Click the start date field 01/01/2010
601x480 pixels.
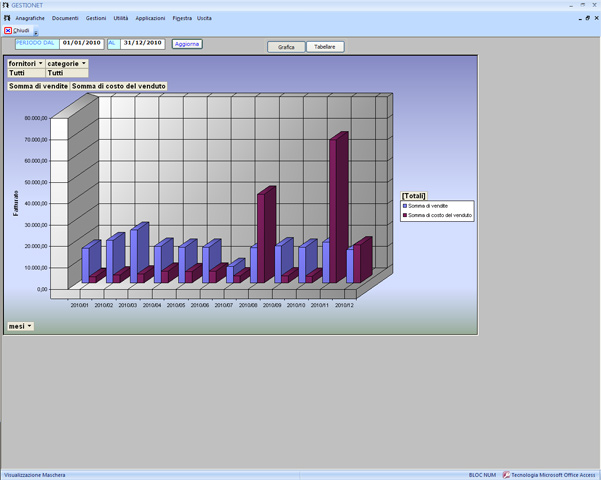point(82,44)
